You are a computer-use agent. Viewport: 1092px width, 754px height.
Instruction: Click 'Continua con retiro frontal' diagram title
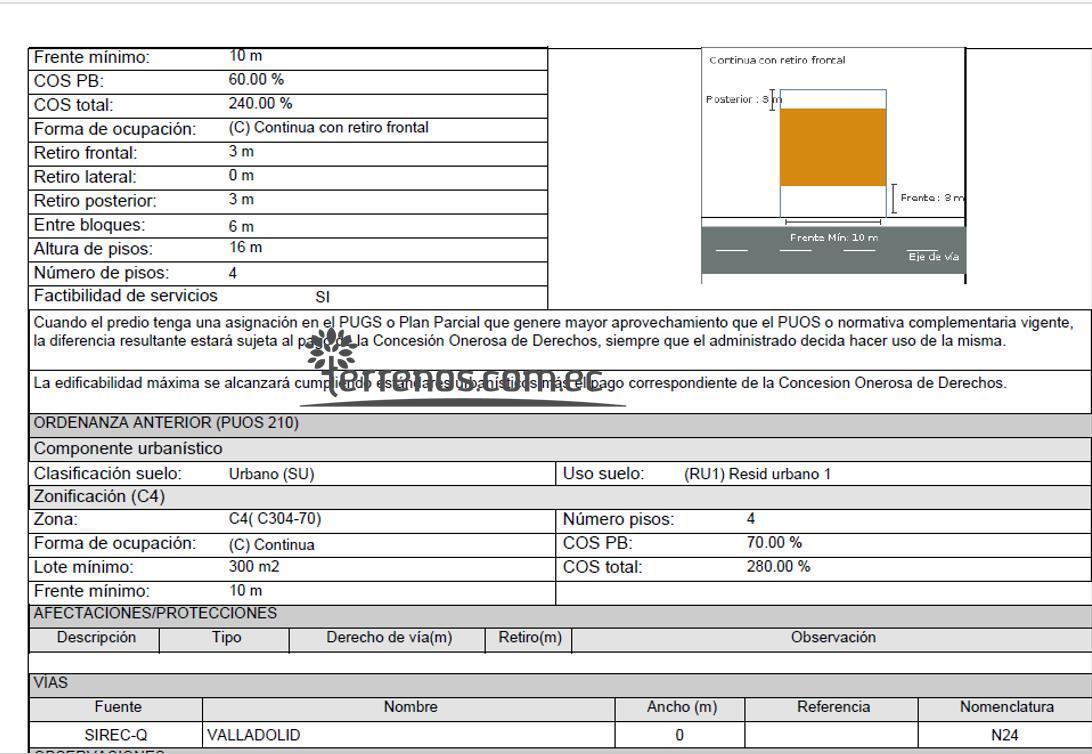777,60
